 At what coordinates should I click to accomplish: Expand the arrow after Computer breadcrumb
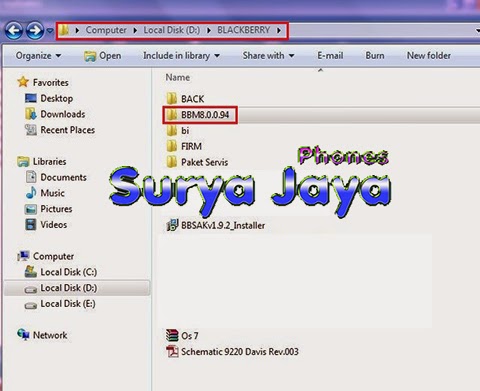coord(135,31)
